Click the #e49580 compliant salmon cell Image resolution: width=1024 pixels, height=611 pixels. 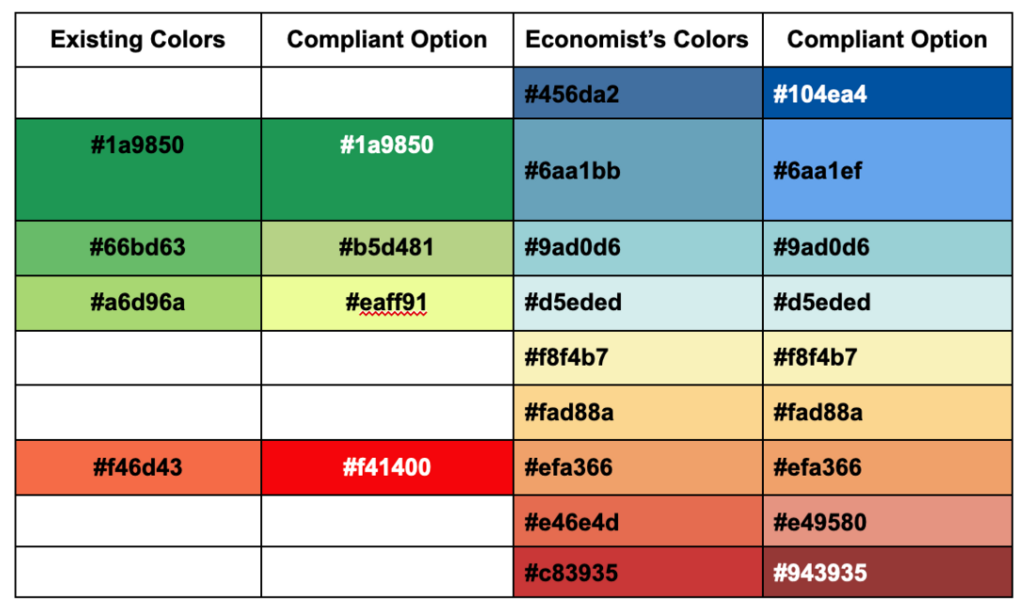pos(888,521)
